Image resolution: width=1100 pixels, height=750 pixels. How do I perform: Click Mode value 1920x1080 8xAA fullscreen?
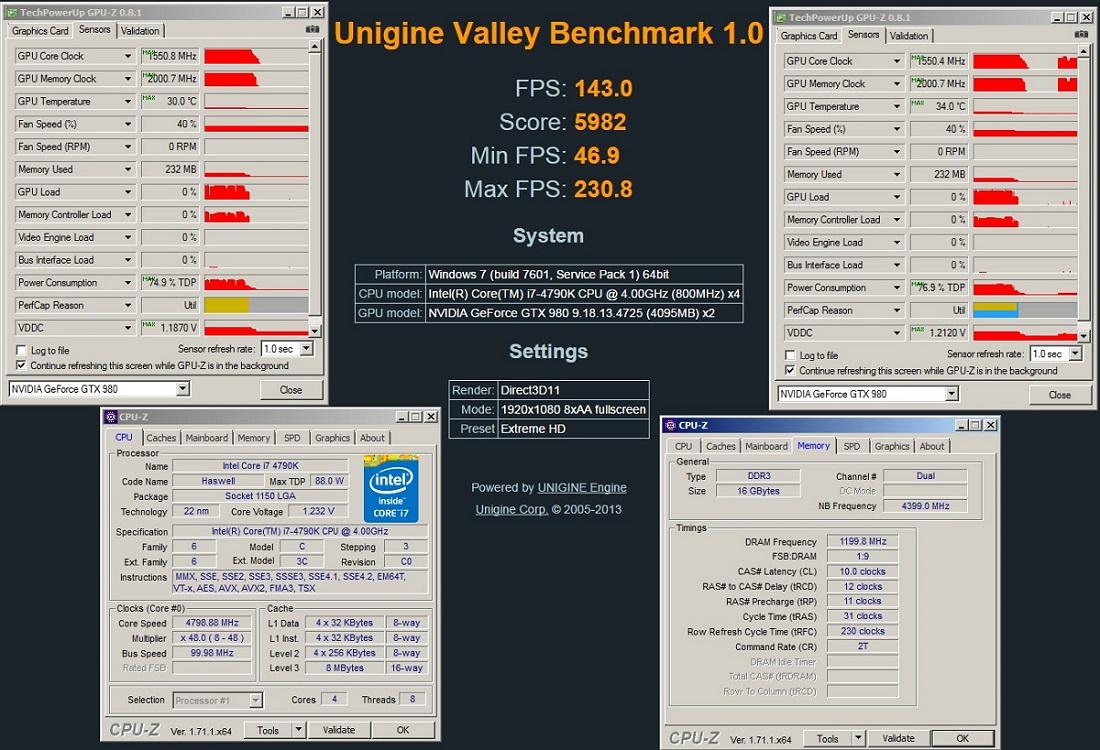(x=573, y=410)
